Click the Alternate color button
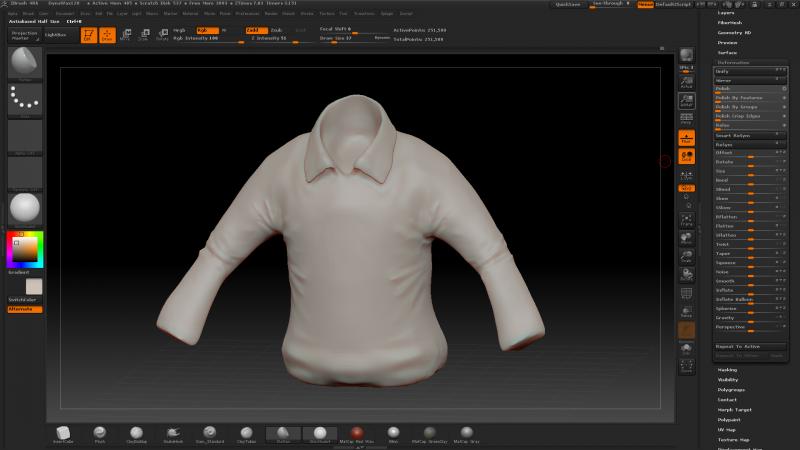800x450 pixels. point(24,309)
